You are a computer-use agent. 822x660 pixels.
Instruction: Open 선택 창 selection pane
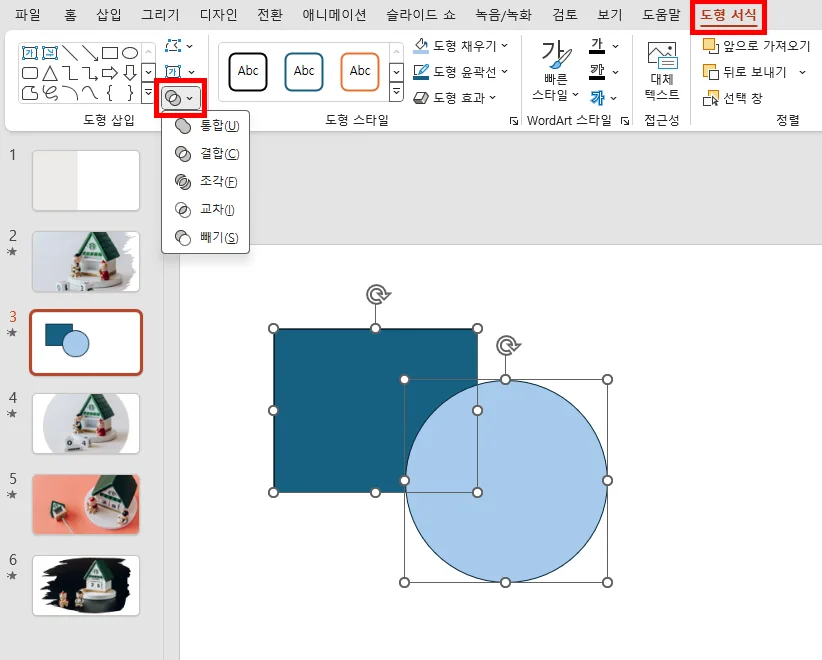tap(733, 98)
